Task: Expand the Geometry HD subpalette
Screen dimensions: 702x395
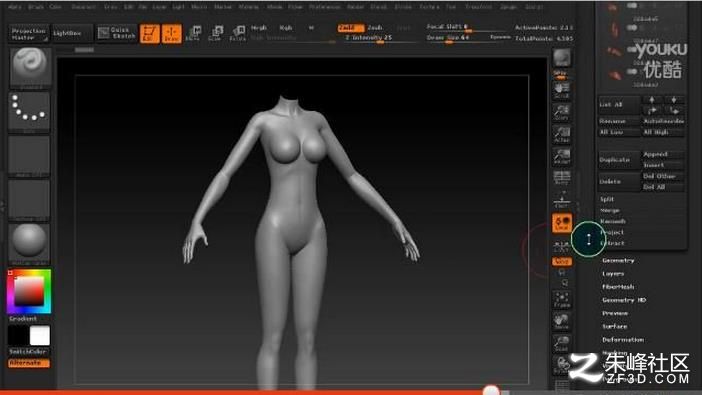Action: point(624,300)
